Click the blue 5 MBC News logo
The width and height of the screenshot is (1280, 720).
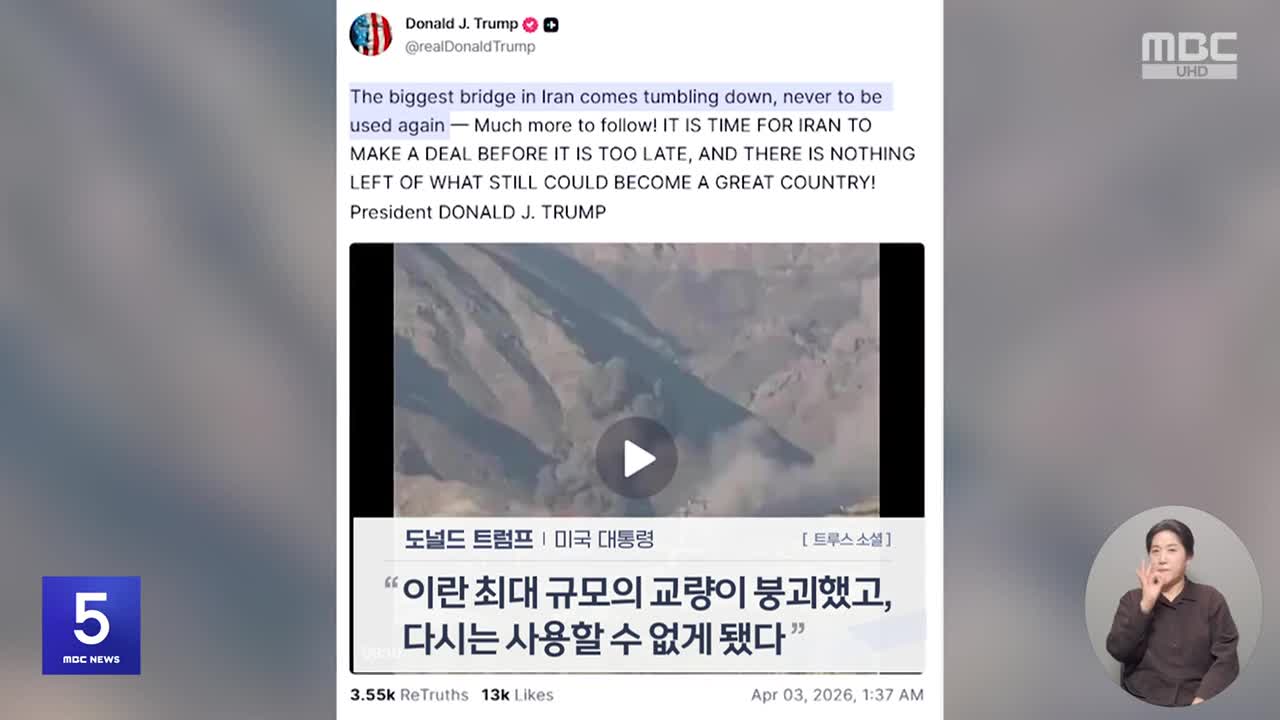(x=91, y=625)
